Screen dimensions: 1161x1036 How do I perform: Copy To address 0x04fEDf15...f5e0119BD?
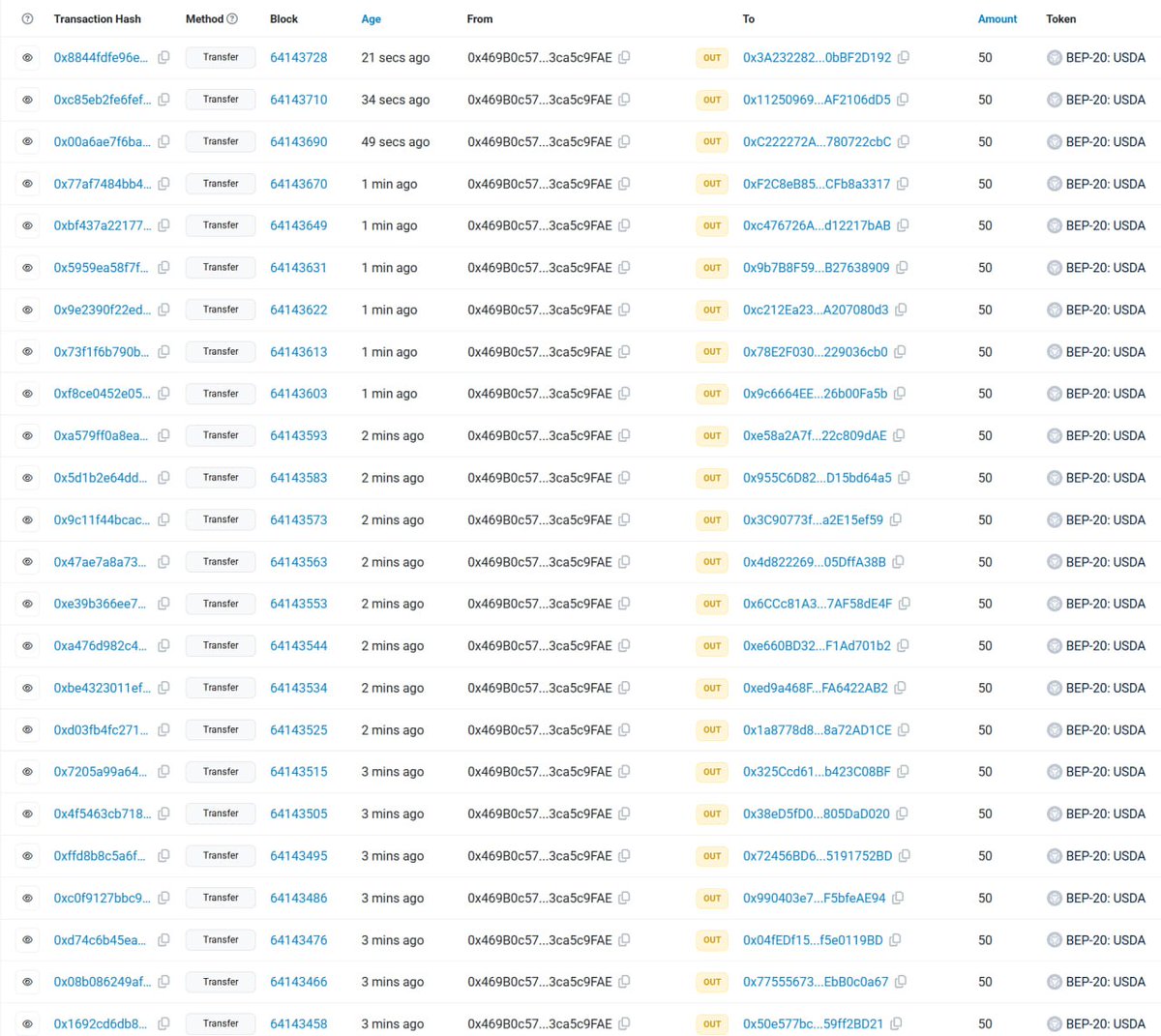pyautogui.click(x=895, y=940)
